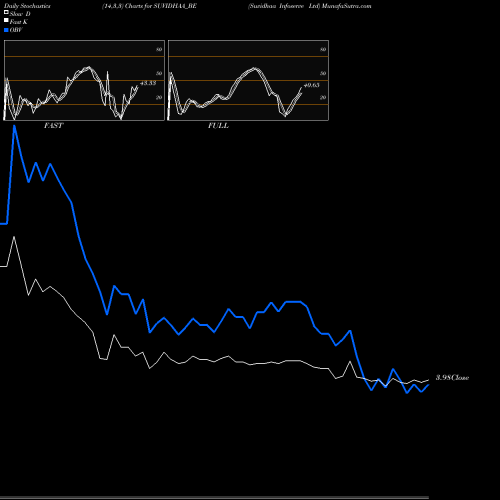Click the 'Fast K' legend label
Screen dimensions: 500x500
19,22
